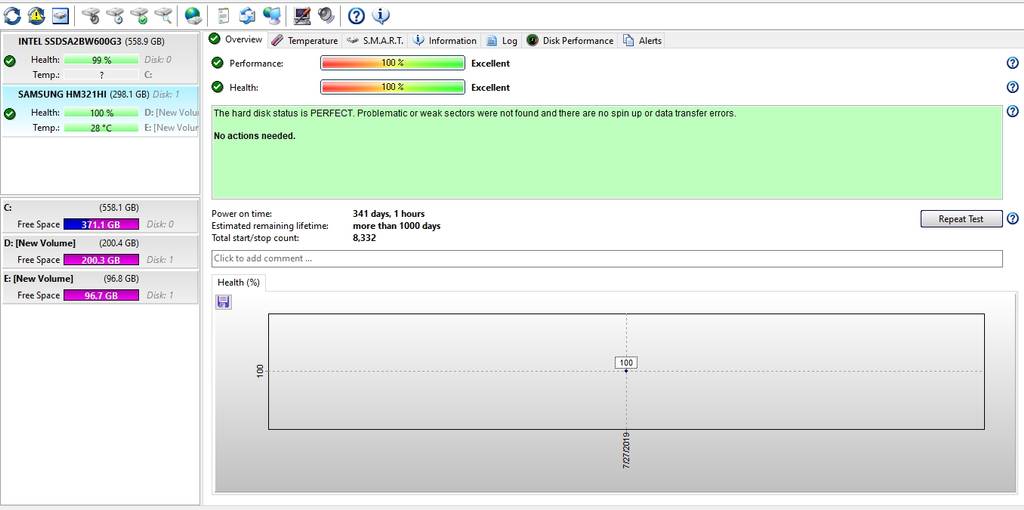Click the disk icon with magnifying glass
This screenshot has height=510, width=1024.
(x=163, y=14)
